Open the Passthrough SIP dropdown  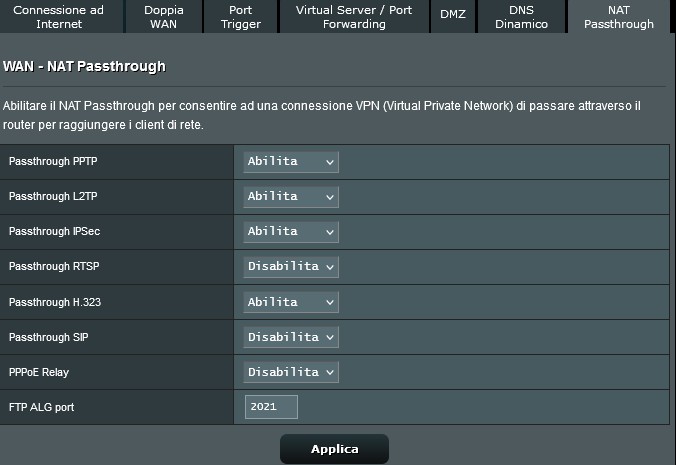click(291, 337)
